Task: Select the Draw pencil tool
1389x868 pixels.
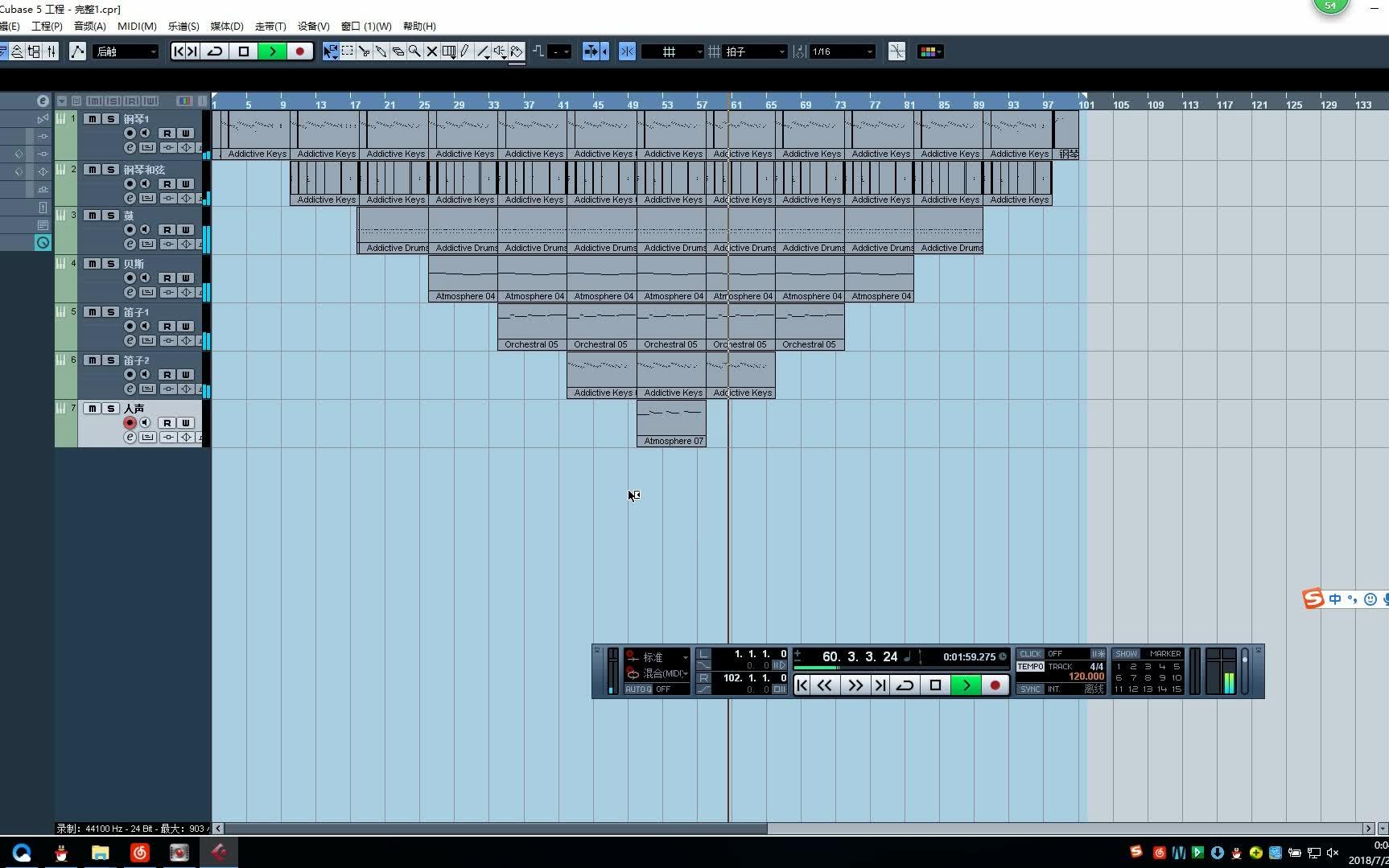Action: click(x=465, y=51)
